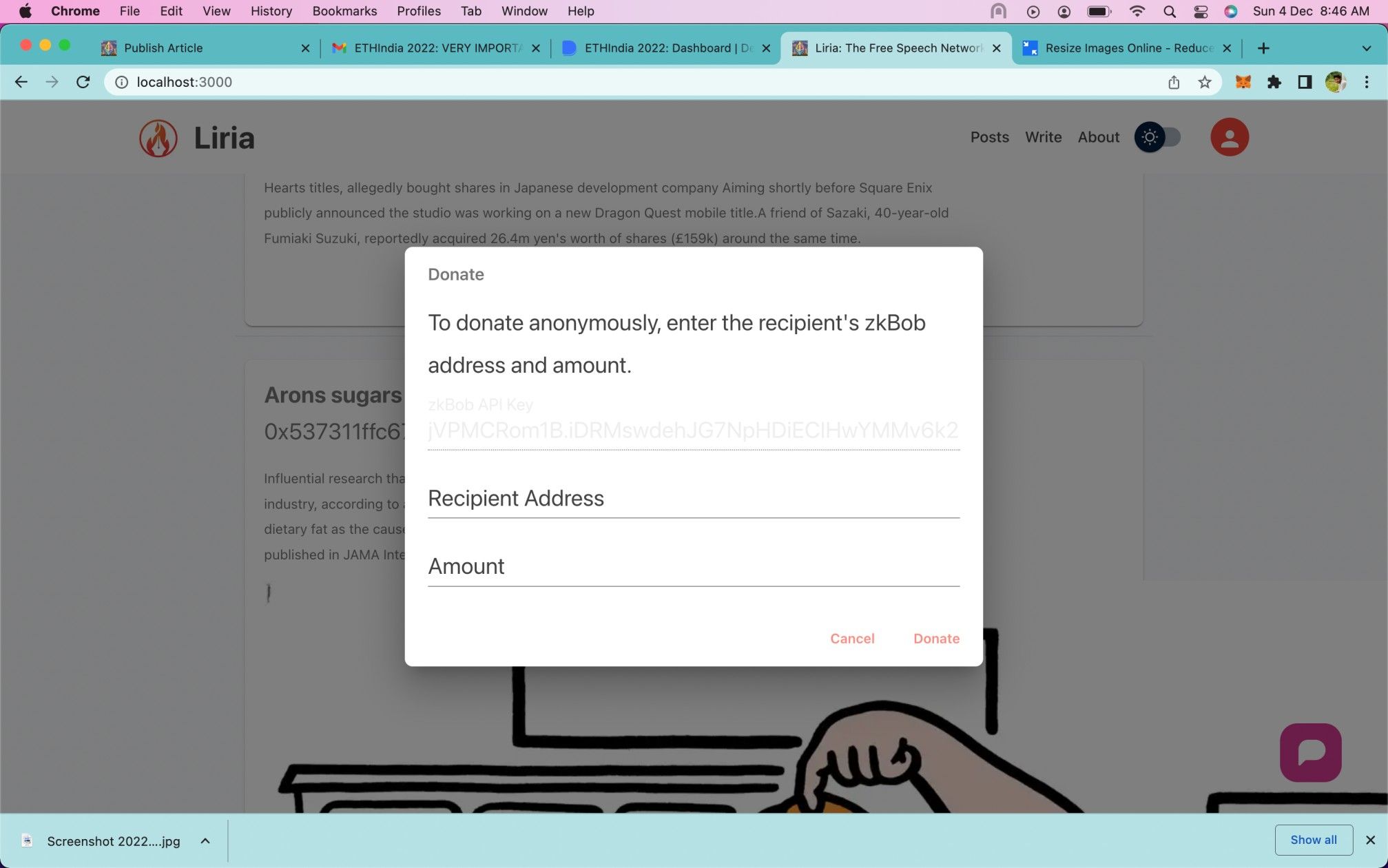Image resolution: width=1388 pixels, height=868 pixels.
Task: Open the History menu in Chrome
Action: [270, 11]
